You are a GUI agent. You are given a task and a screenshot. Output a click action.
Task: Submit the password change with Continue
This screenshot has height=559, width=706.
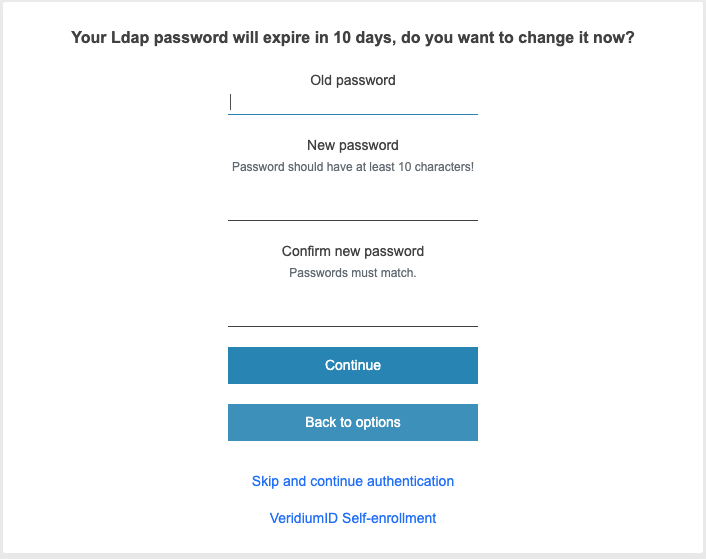coord(353,365)
